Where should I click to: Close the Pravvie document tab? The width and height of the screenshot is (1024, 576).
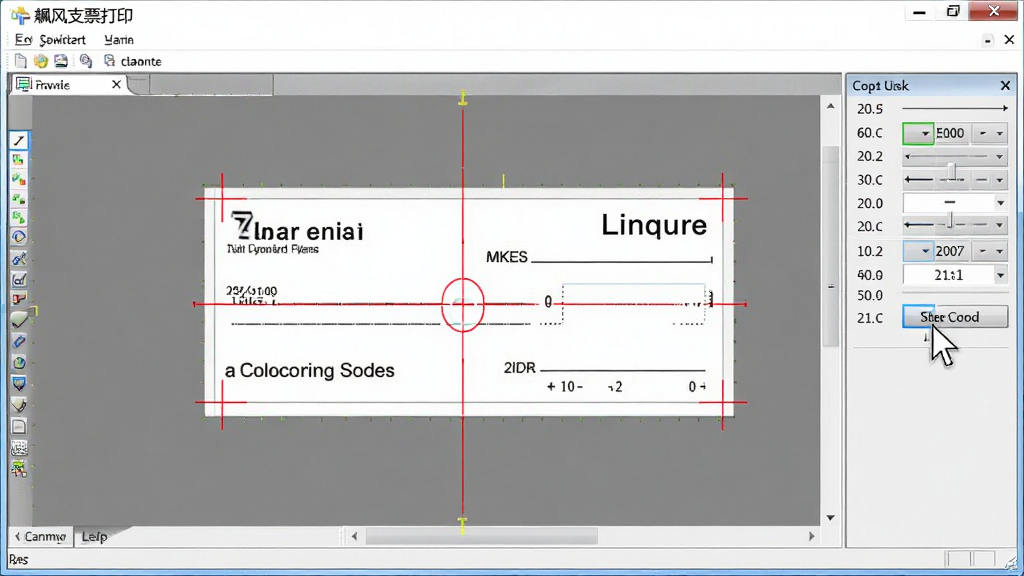[x=116, y=84]
